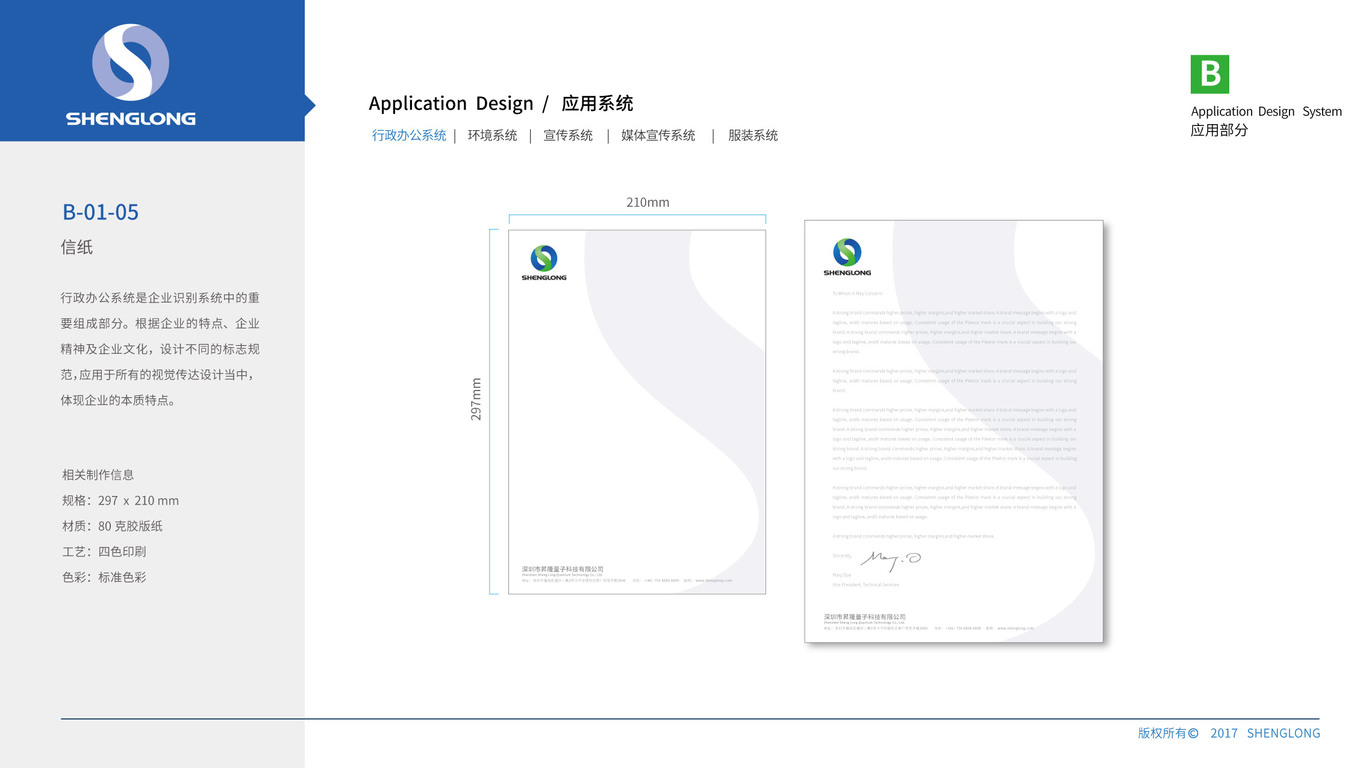1366x768 pixels.
Task: Click the 210mm width dimension label
Action: click(x=648, y=202)
